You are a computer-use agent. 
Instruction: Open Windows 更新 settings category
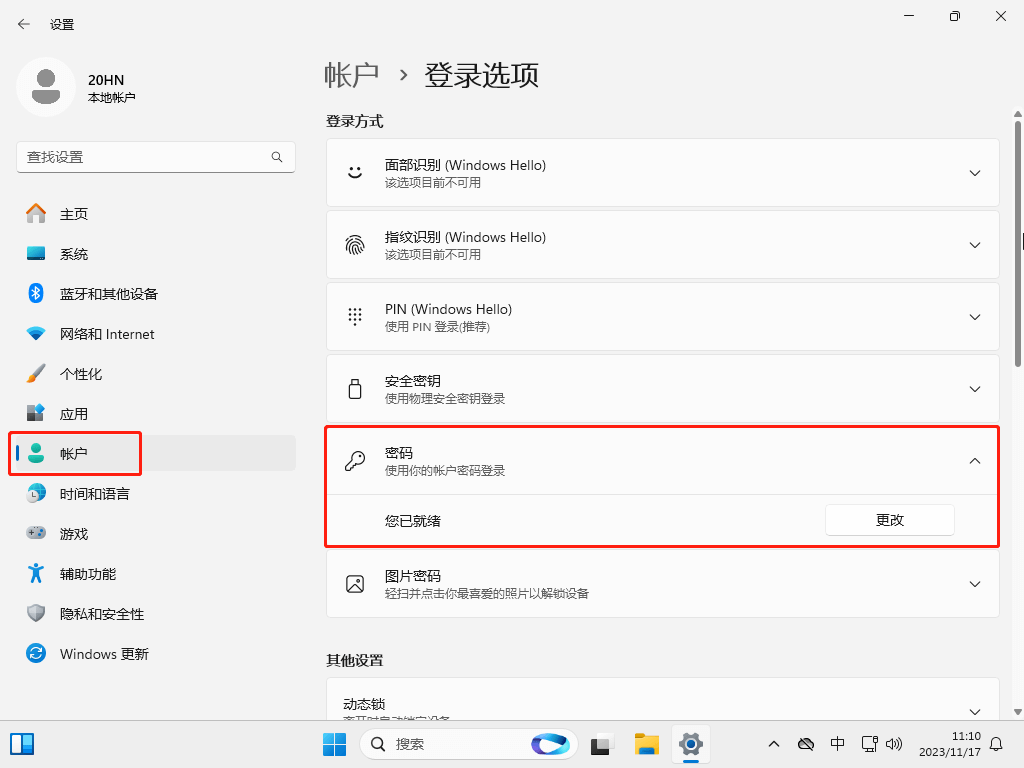pos(155,653)
